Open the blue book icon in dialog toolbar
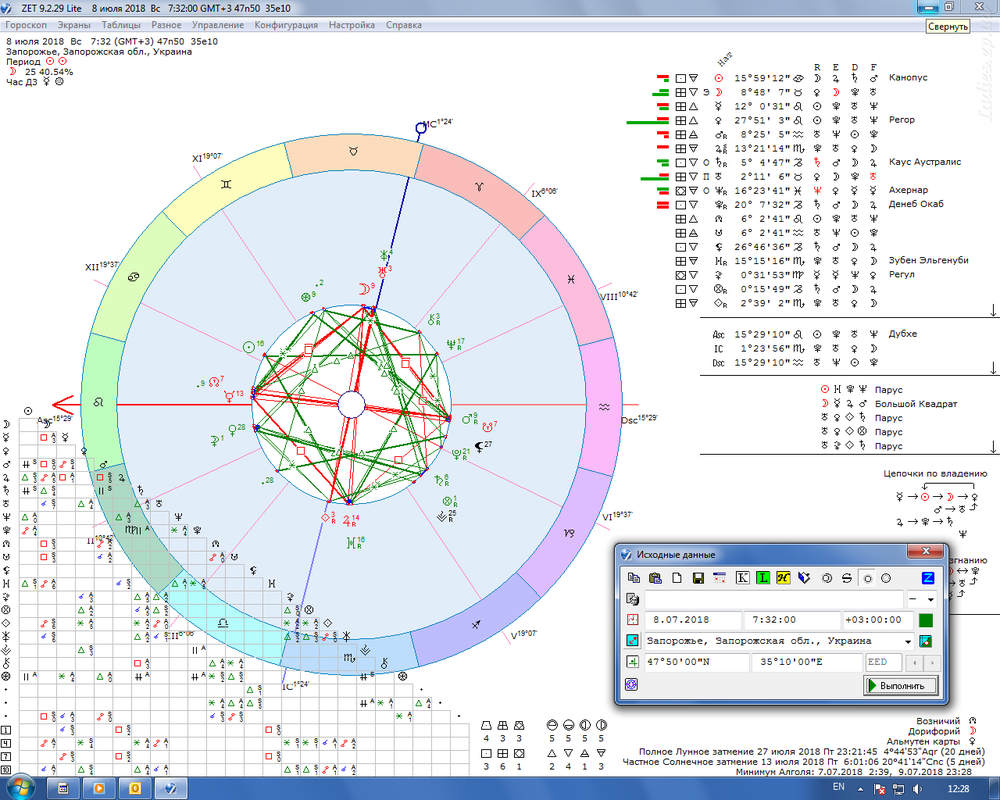Image resolution: width=1000 pixels, height=800 pixels. (x=804, y=578)
